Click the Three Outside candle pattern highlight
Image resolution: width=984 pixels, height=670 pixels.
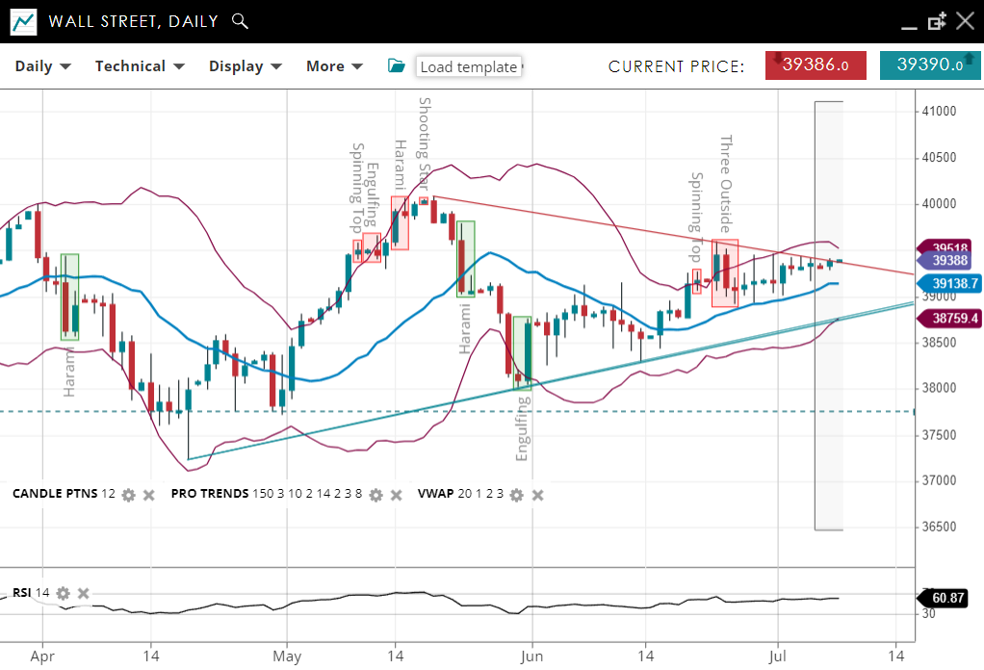pos(725,273)
